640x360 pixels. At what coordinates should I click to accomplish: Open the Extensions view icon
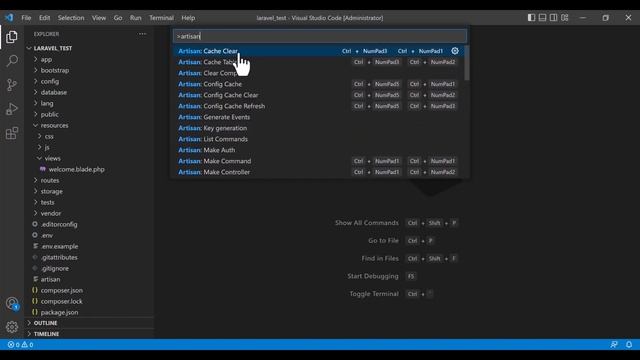[12, 133]
